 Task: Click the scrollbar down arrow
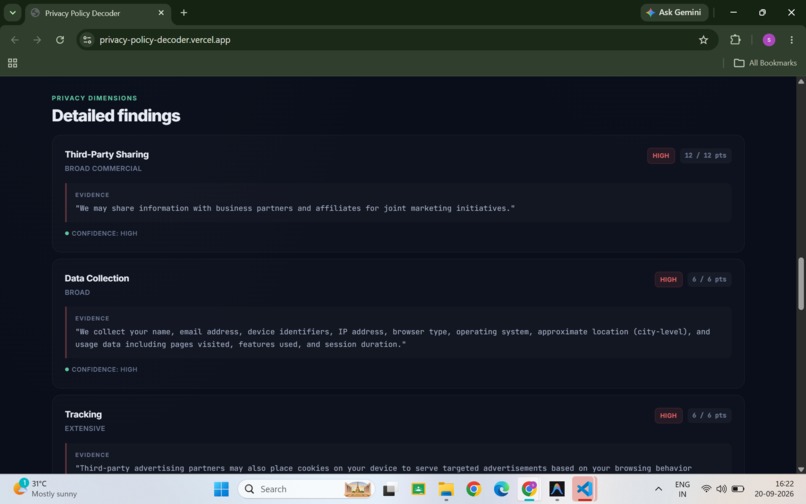point(800,469)
